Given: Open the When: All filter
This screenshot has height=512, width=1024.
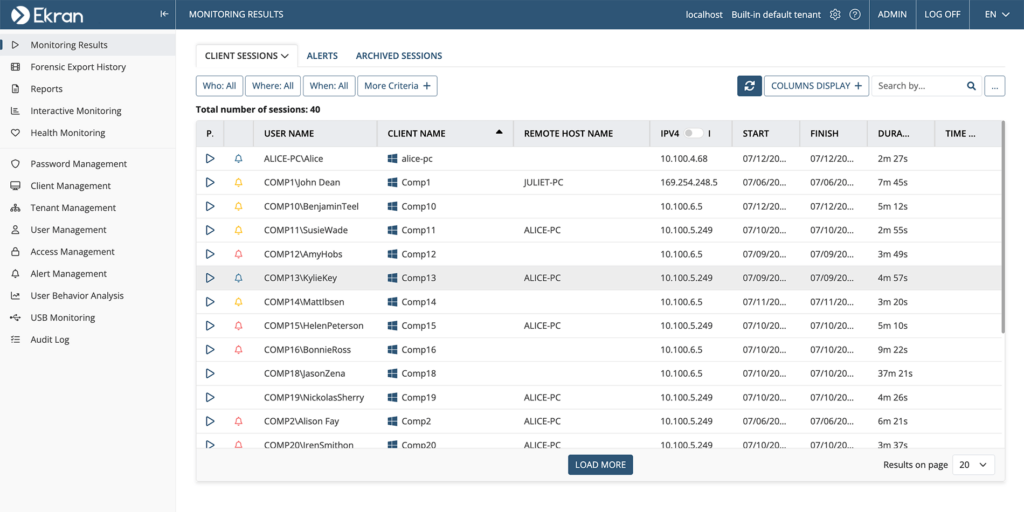Looking at the screenshot, I should (x=329, y=86).
